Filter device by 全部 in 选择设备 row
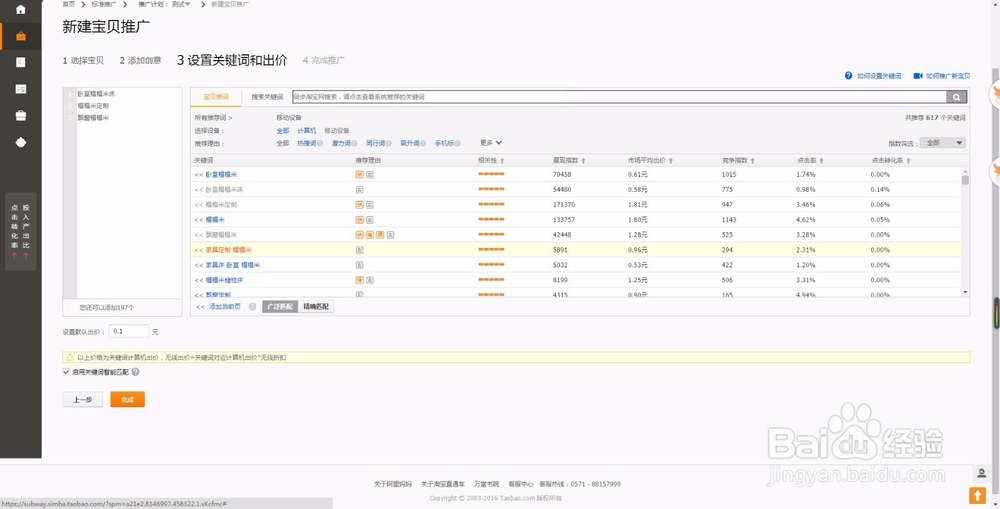Screen dimensions: 1000x509 point(283,131)
